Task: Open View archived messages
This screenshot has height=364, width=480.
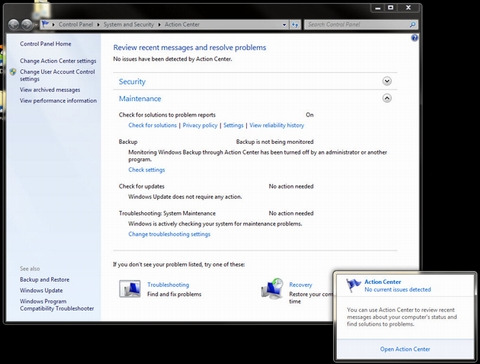Action: [50, 90]
